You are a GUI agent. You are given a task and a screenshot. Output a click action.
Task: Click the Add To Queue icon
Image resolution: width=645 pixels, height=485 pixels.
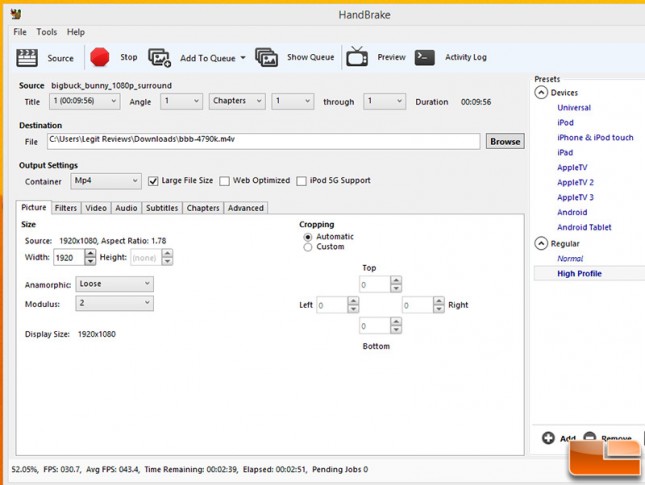pyautogui.click(x=159, y=58)
